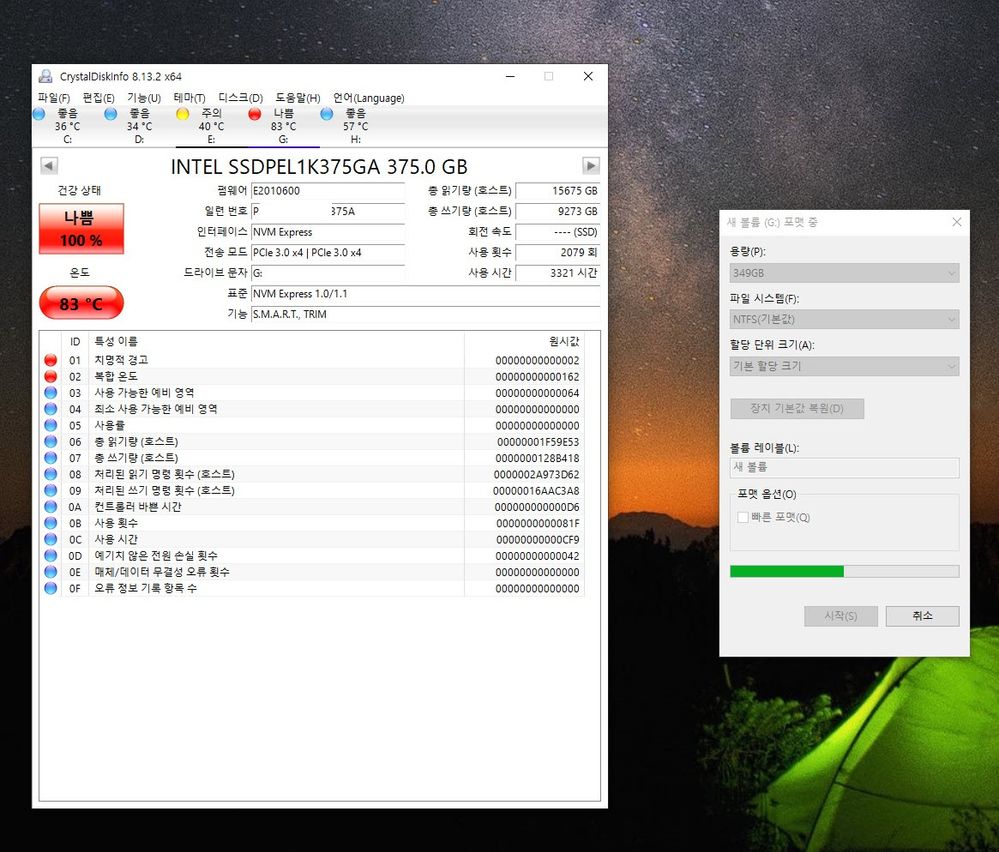
Task: Click the 인터페이스 field NVM Express
Action: pyautogui.click(x=327, y=232)
